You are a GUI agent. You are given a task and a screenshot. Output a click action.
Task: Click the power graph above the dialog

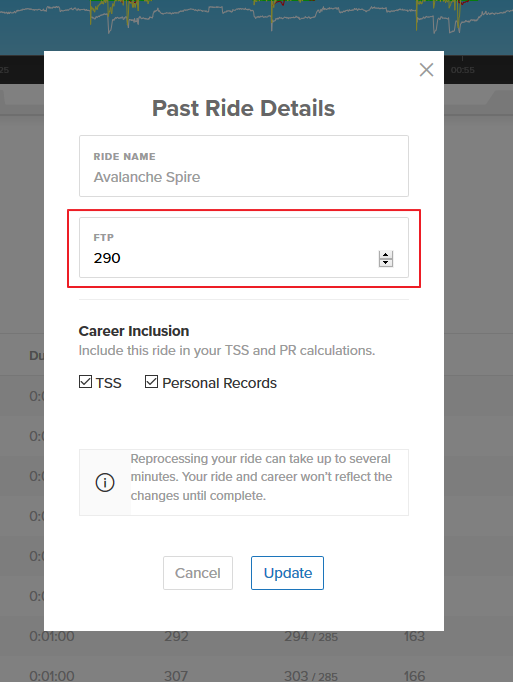[x=256, y=25]
